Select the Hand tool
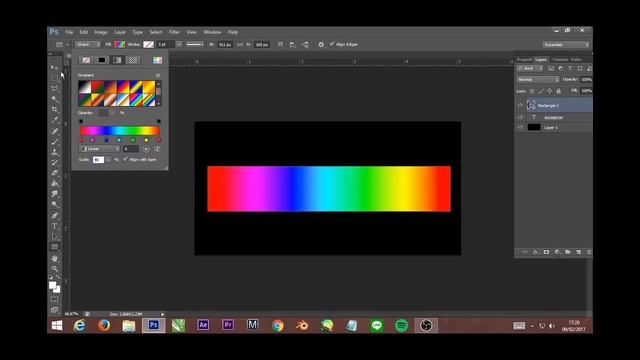Screen dimensions: 640x360 click(54, 258)
